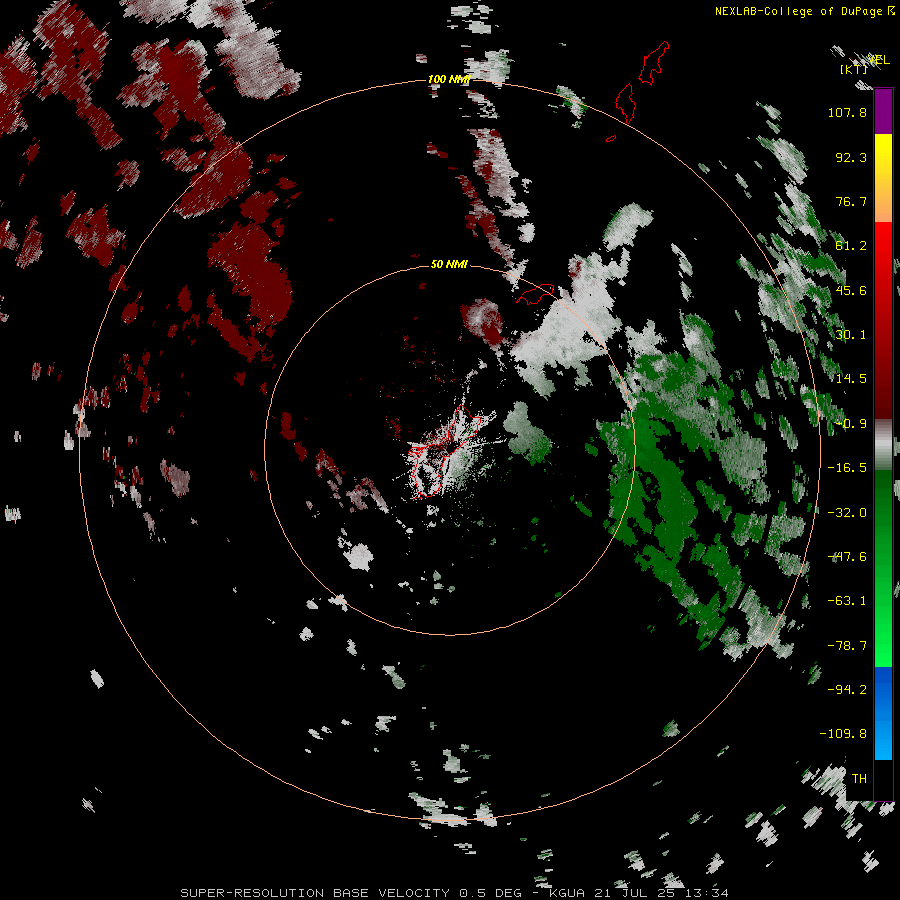Click the 50 NMI range ring label
900x900 pixels.
click(449, 264)
